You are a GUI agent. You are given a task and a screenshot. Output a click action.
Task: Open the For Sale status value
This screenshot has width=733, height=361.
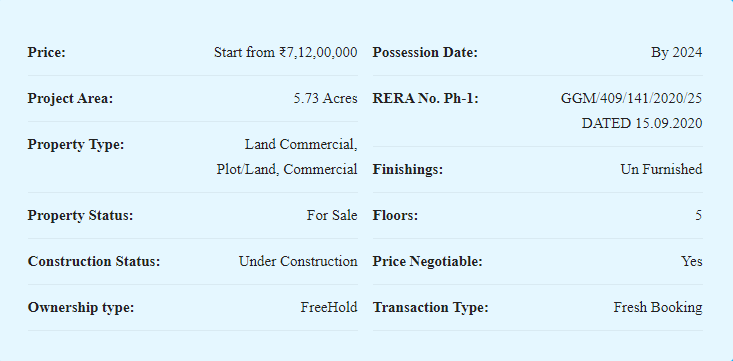pyautogui.click(x=332, y=215)
